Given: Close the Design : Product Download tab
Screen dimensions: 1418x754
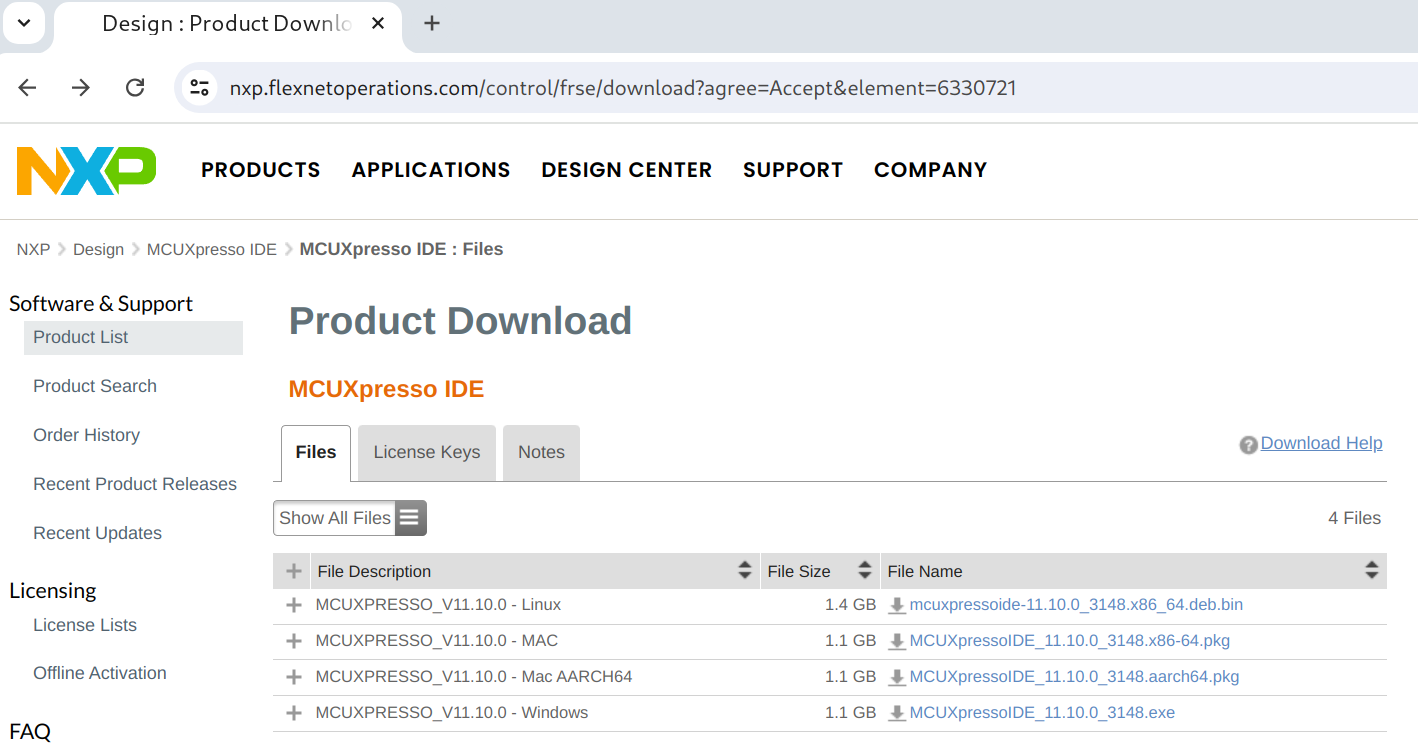Looking at the screenshot, I should [378, 23].
